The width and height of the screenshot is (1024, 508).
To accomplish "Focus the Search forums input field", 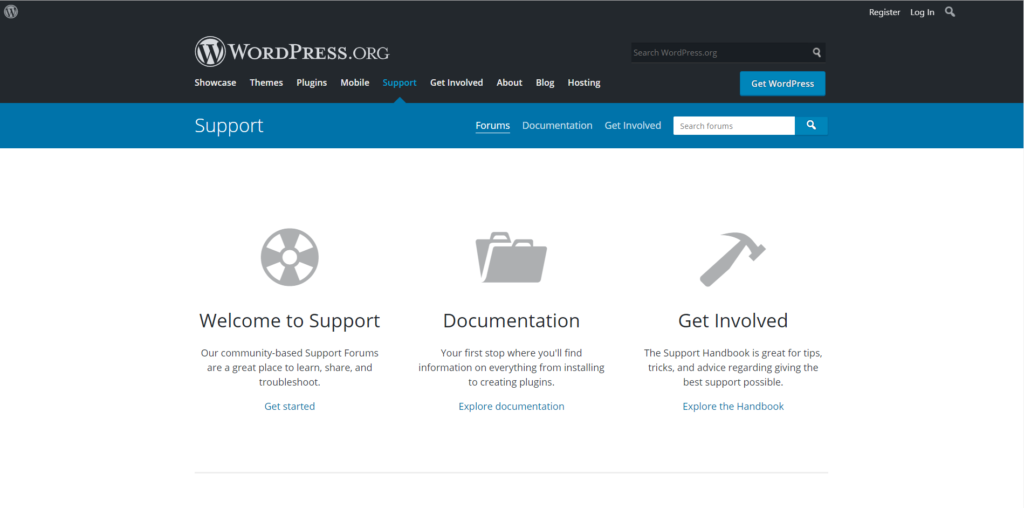I will pyautogui.click(x=734, y=125).
